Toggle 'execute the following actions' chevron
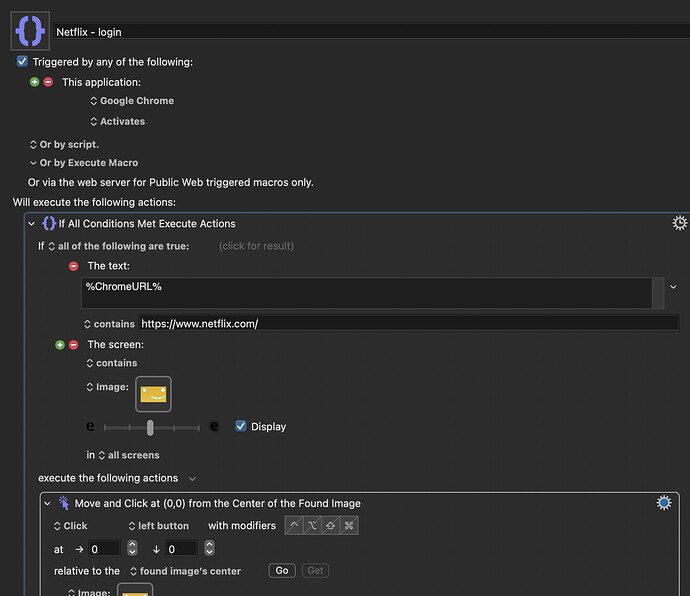Screen dimensions: 690x596 [x=192, y=478]
